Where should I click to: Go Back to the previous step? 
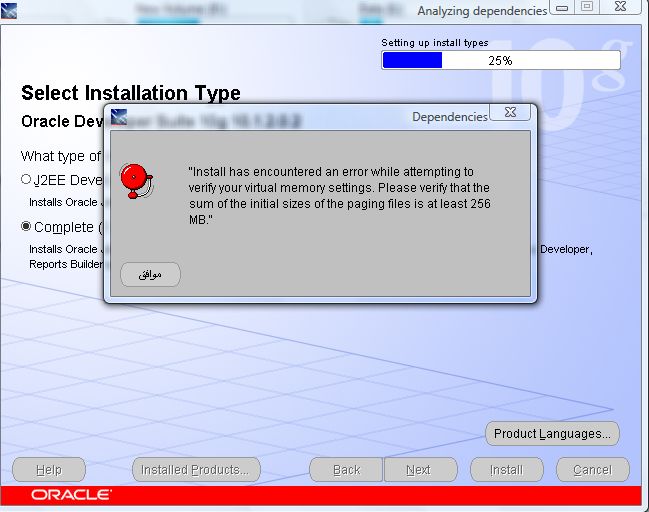point(346,470)
